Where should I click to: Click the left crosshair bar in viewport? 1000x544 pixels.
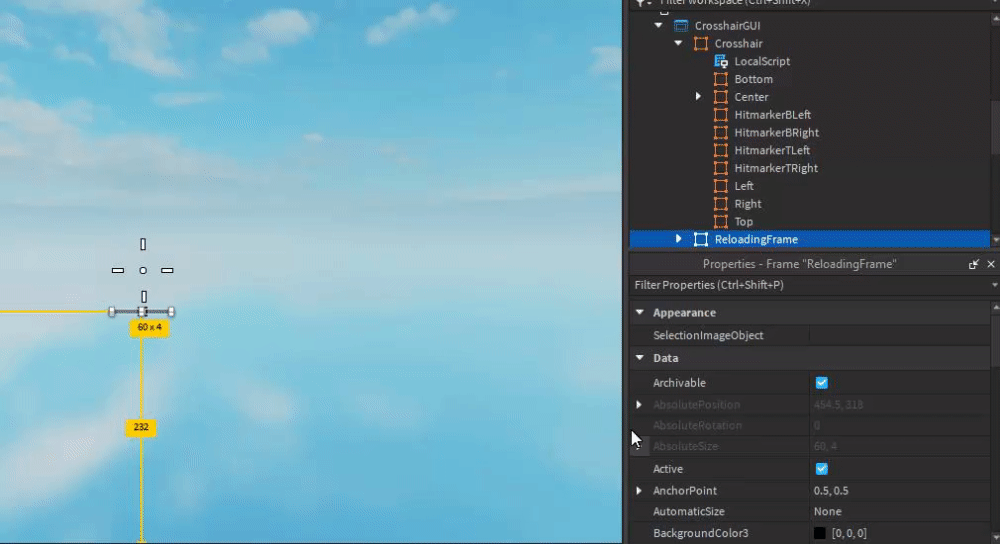118,270
